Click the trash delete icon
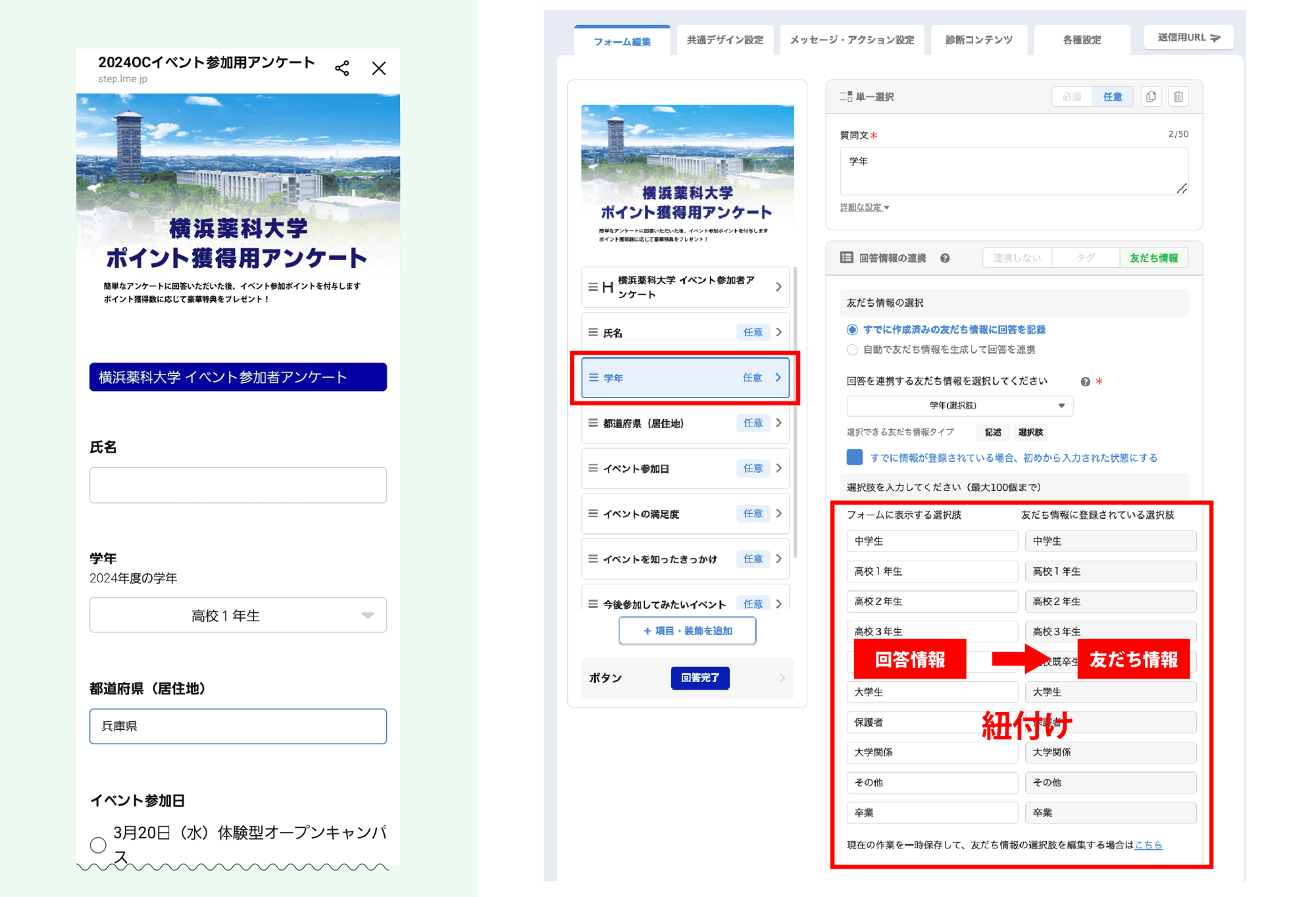This screenshot has height=897, width=1316. point(1178,97)
